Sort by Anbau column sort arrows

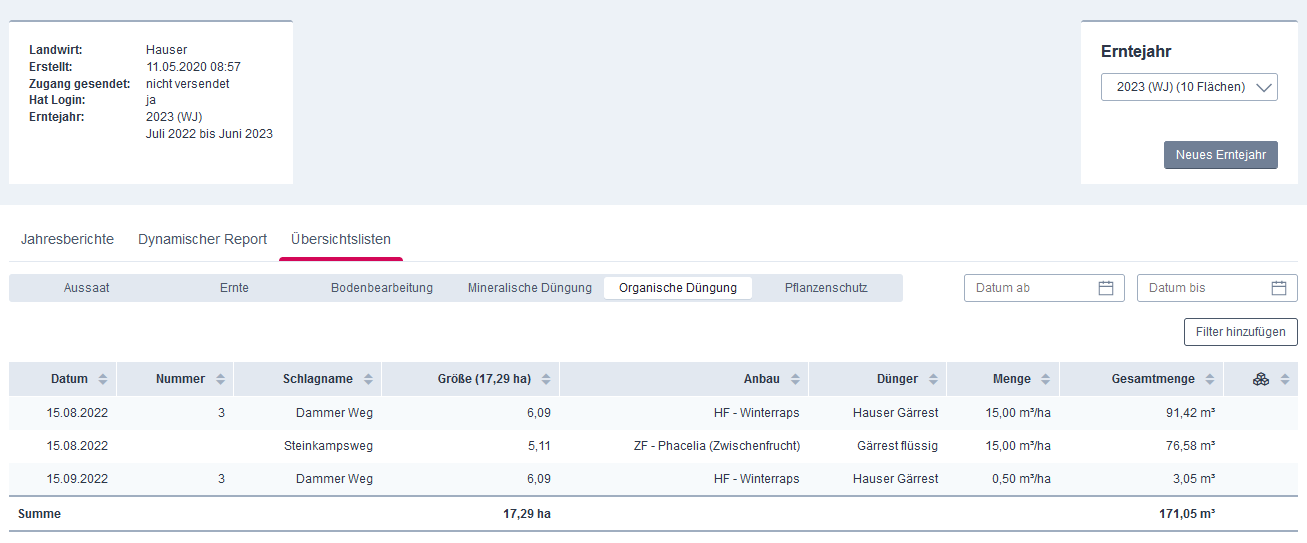click(x=795, y=380)
